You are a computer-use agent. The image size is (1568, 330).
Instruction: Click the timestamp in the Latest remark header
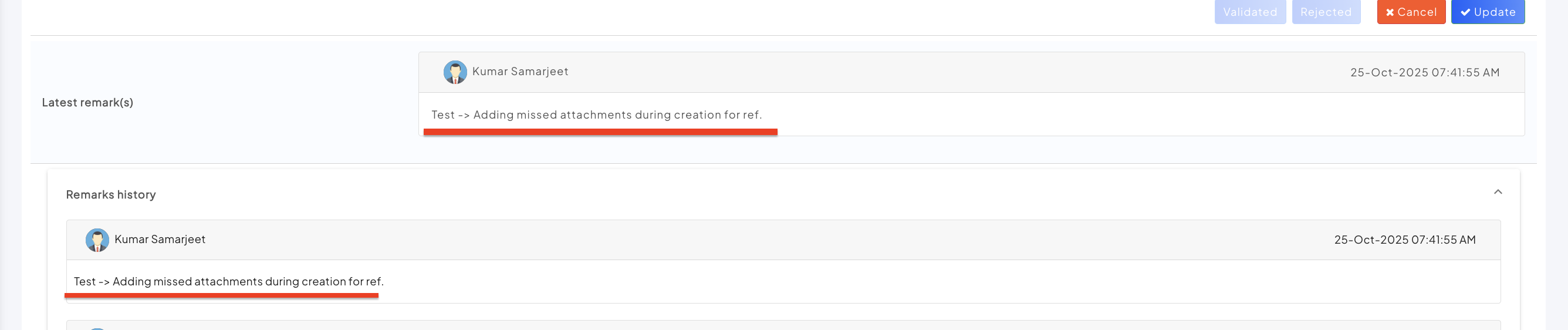pyautogui.click(x=1424, y=72)
